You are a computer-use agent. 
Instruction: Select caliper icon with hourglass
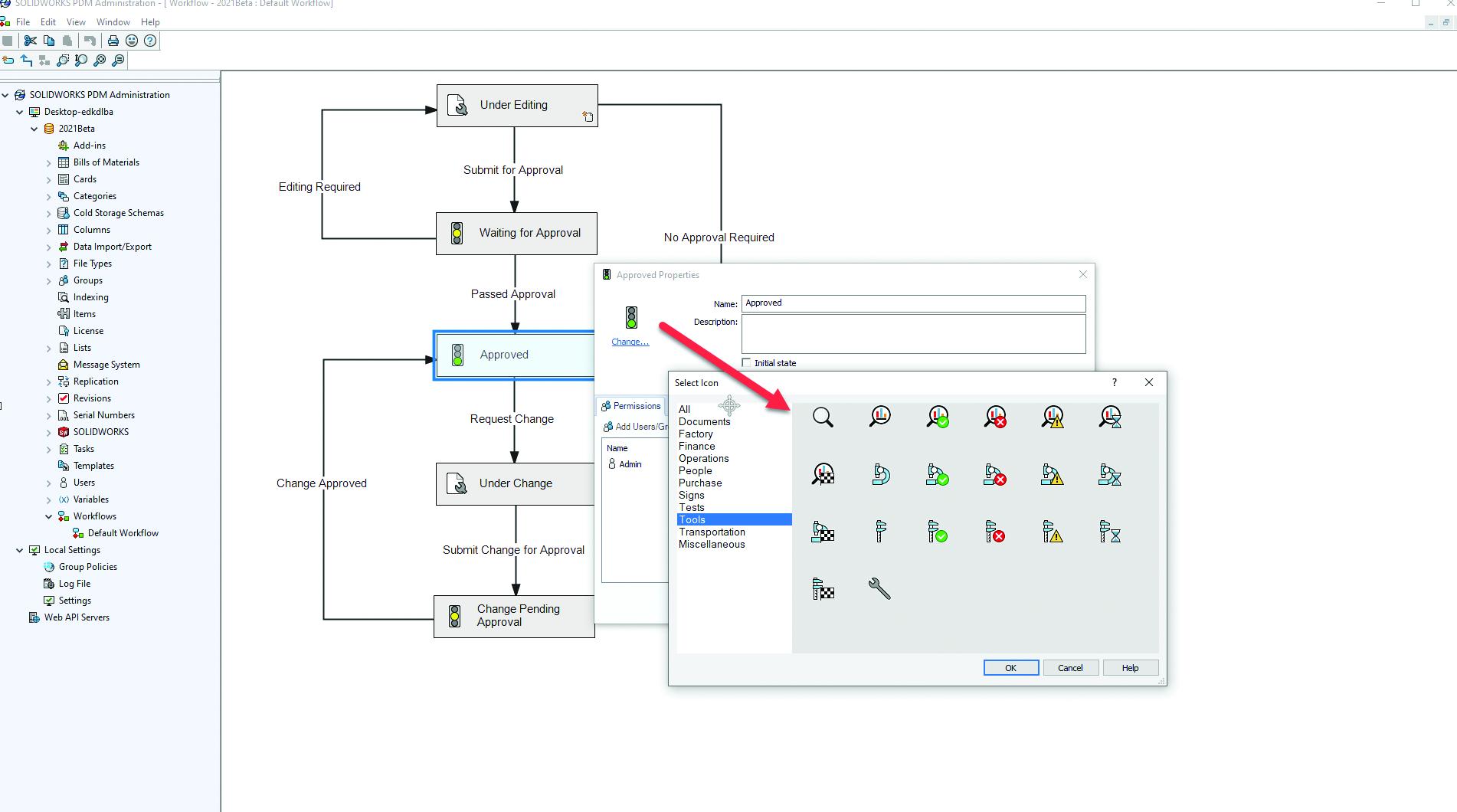tap(1110, 532)
